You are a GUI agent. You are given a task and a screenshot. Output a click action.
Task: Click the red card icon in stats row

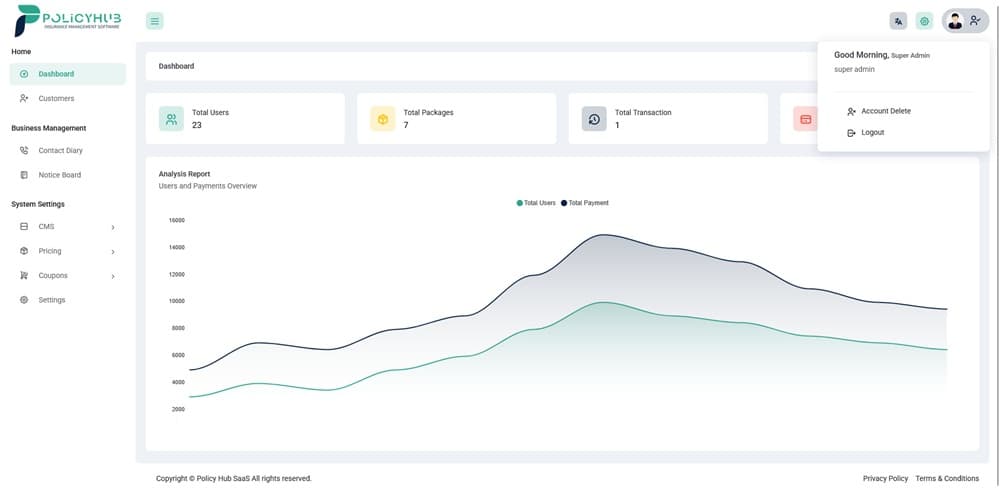pyautogui.click(x=805, y=119)
